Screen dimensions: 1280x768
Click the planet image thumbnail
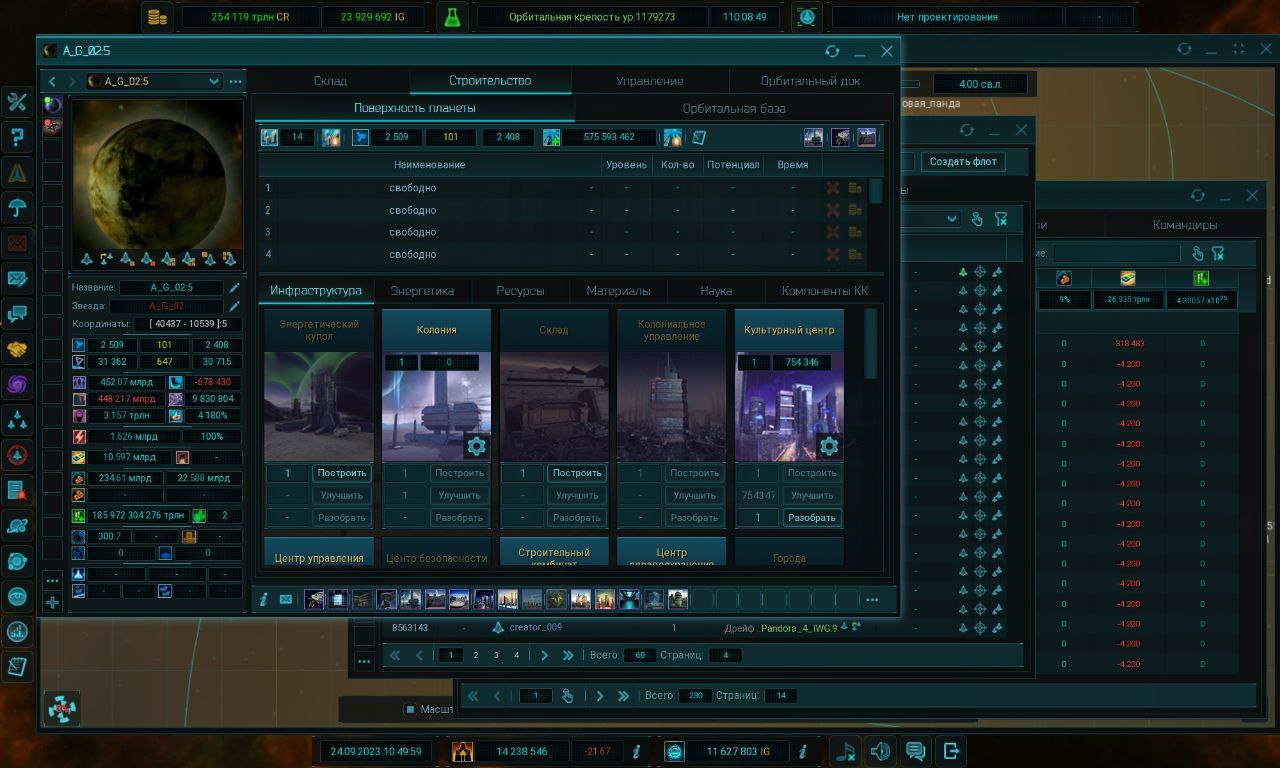[x=158, y=173]
